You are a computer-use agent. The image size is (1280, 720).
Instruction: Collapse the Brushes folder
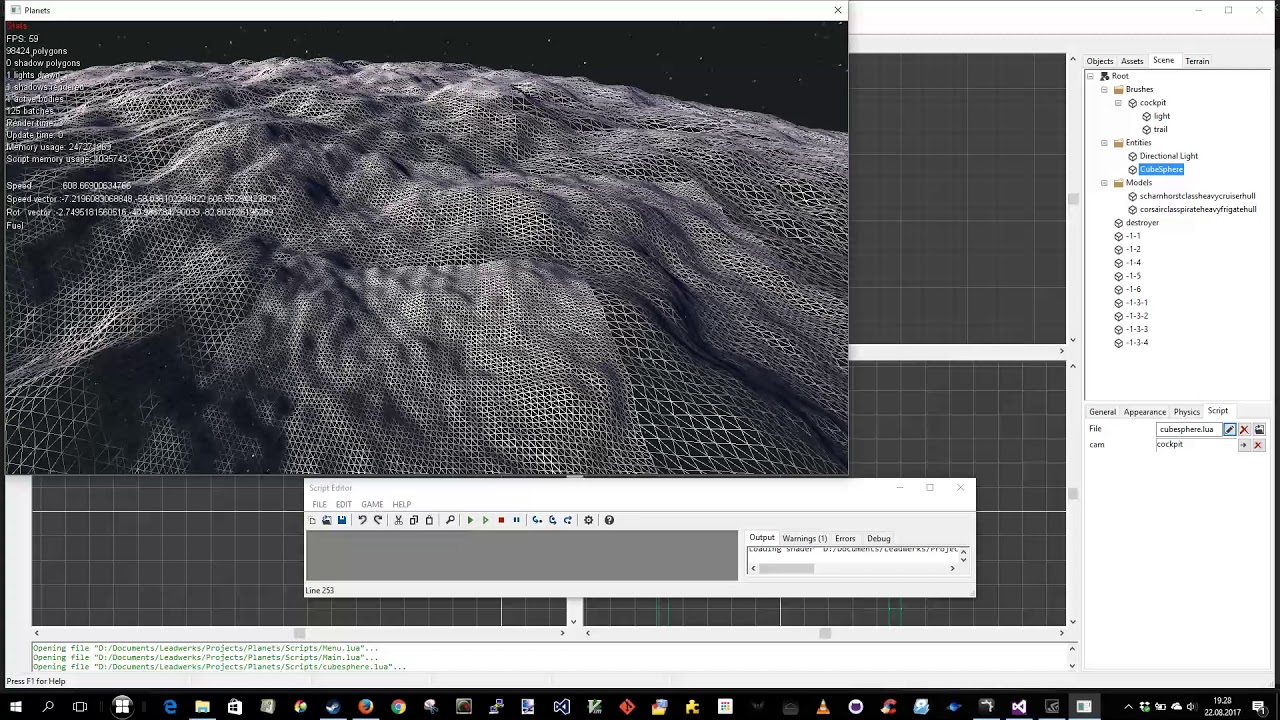point(1104,89)
